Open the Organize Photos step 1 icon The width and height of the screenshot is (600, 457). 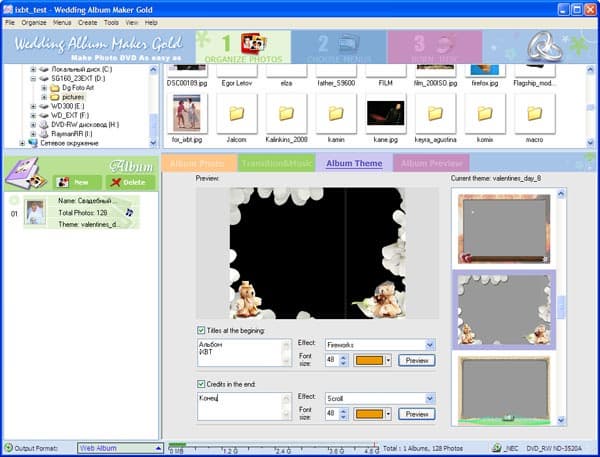click(253, 44)
